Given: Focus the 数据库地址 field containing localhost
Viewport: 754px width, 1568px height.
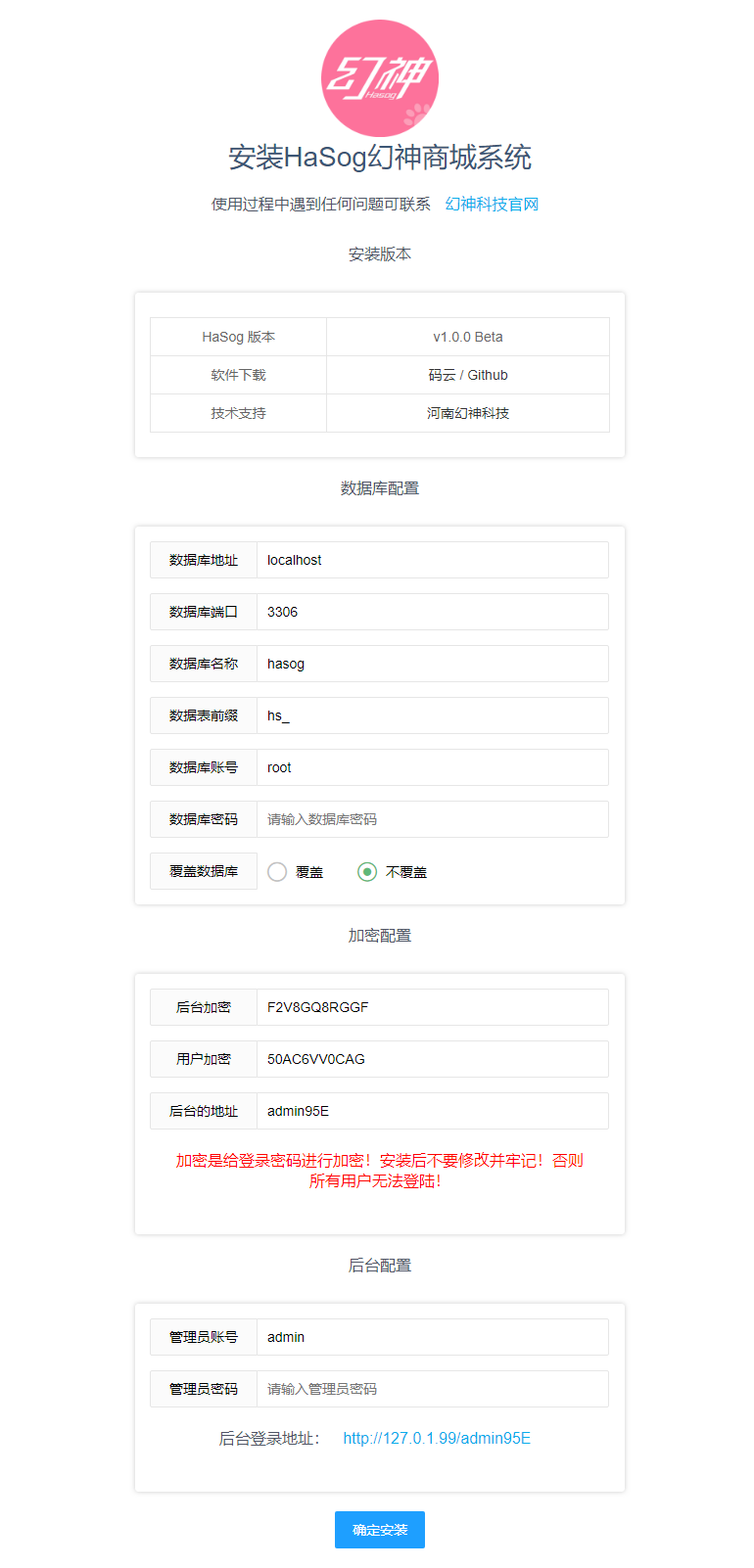Looking at the screenshot, I should coord(433,560).
